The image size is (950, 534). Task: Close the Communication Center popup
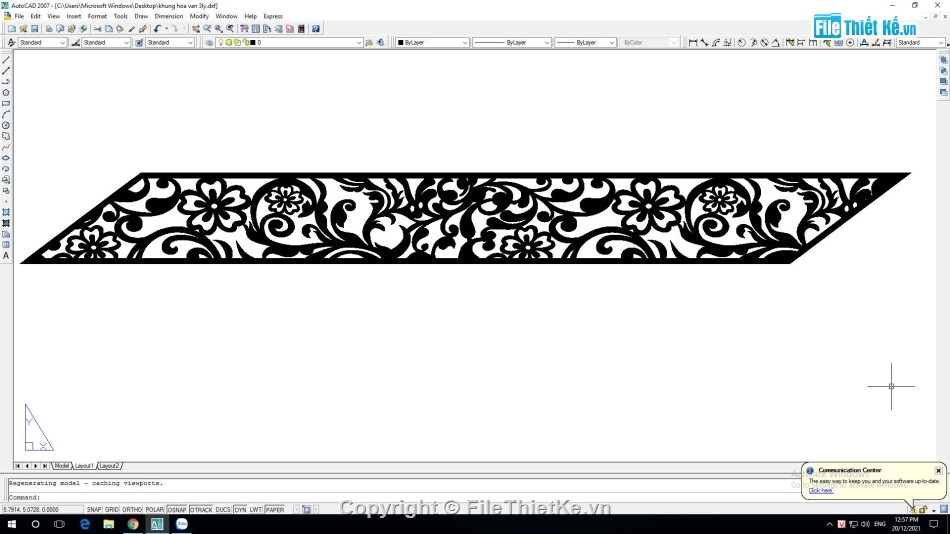point(938,470)
